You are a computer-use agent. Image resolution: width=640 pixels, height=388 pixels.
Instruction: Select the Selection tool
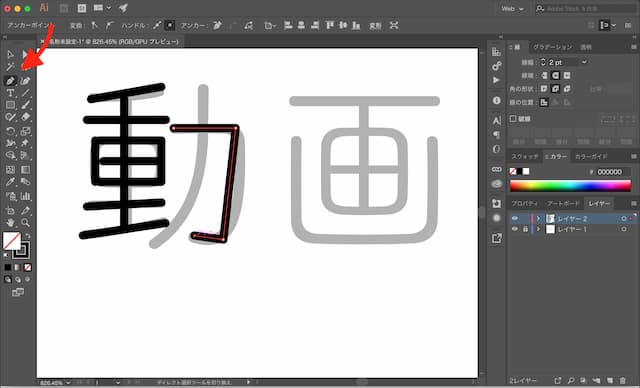coord(10,54)
